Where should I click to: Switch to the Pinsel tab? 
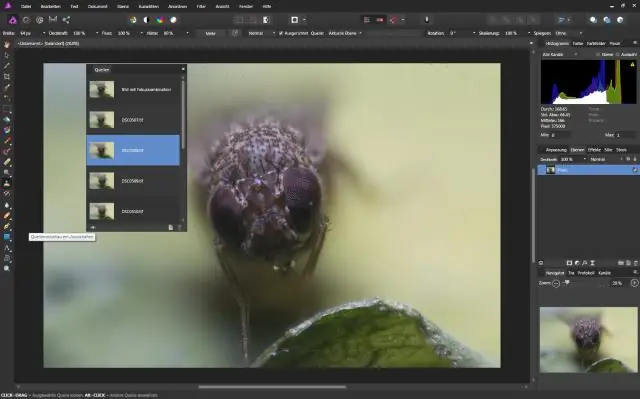click(615, 43)
